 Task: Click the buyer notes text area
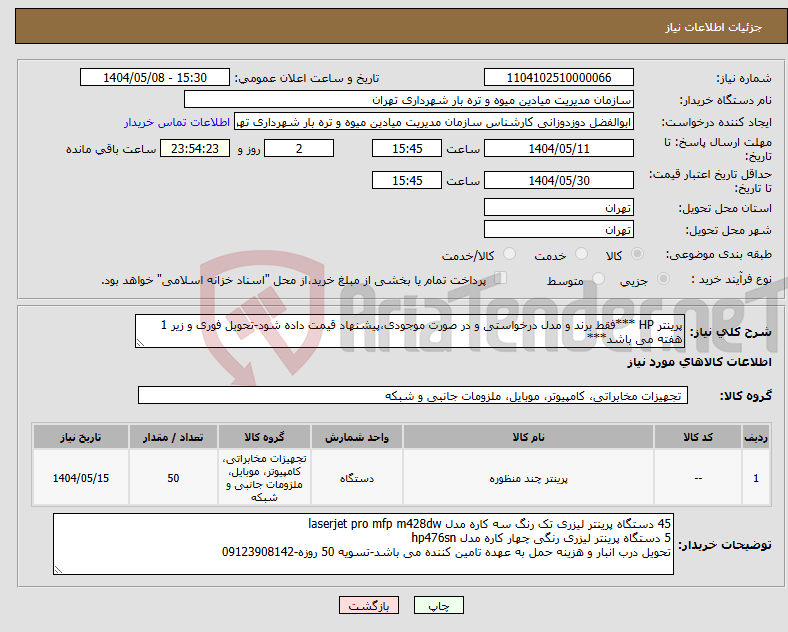click(363, 544)
